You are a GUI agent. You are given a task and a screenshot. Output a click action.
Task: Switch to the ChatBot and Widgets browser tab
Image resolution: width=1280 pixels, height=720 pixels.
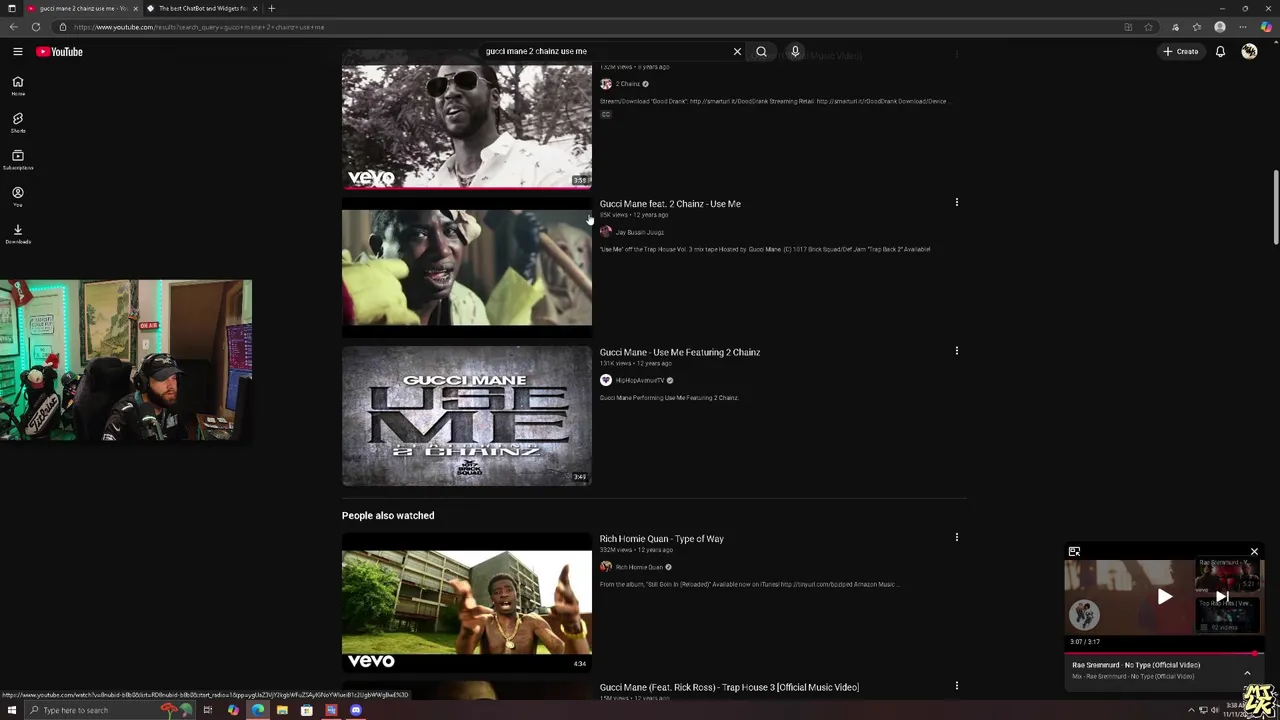pos(204,8)
